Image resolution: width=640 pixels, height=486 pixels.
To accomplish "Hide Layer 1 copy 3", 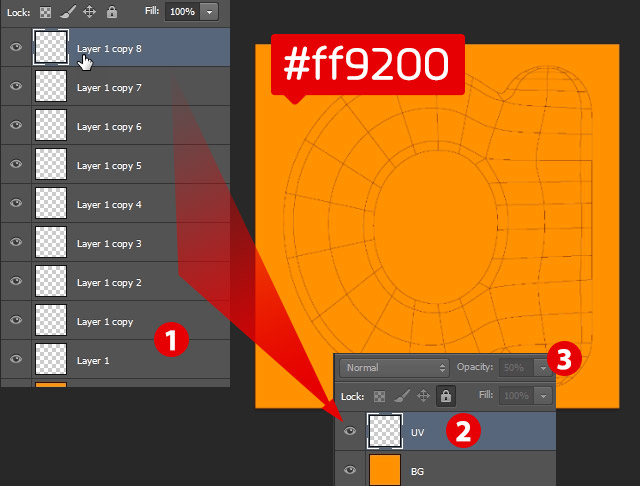I will click(x=16, y=242).
